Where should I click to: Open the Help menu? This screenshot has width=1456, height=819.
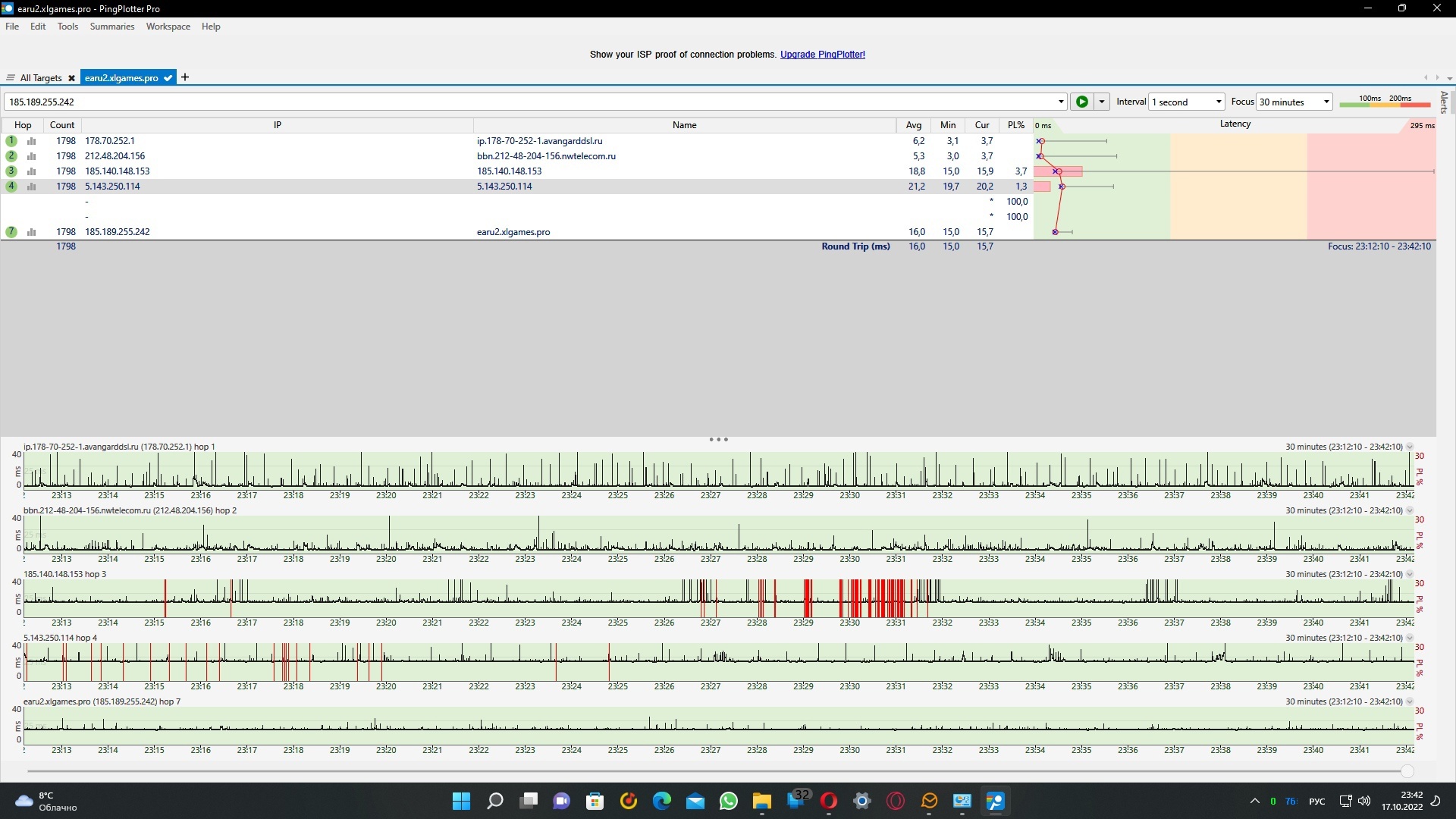click(x=211, y=27)
